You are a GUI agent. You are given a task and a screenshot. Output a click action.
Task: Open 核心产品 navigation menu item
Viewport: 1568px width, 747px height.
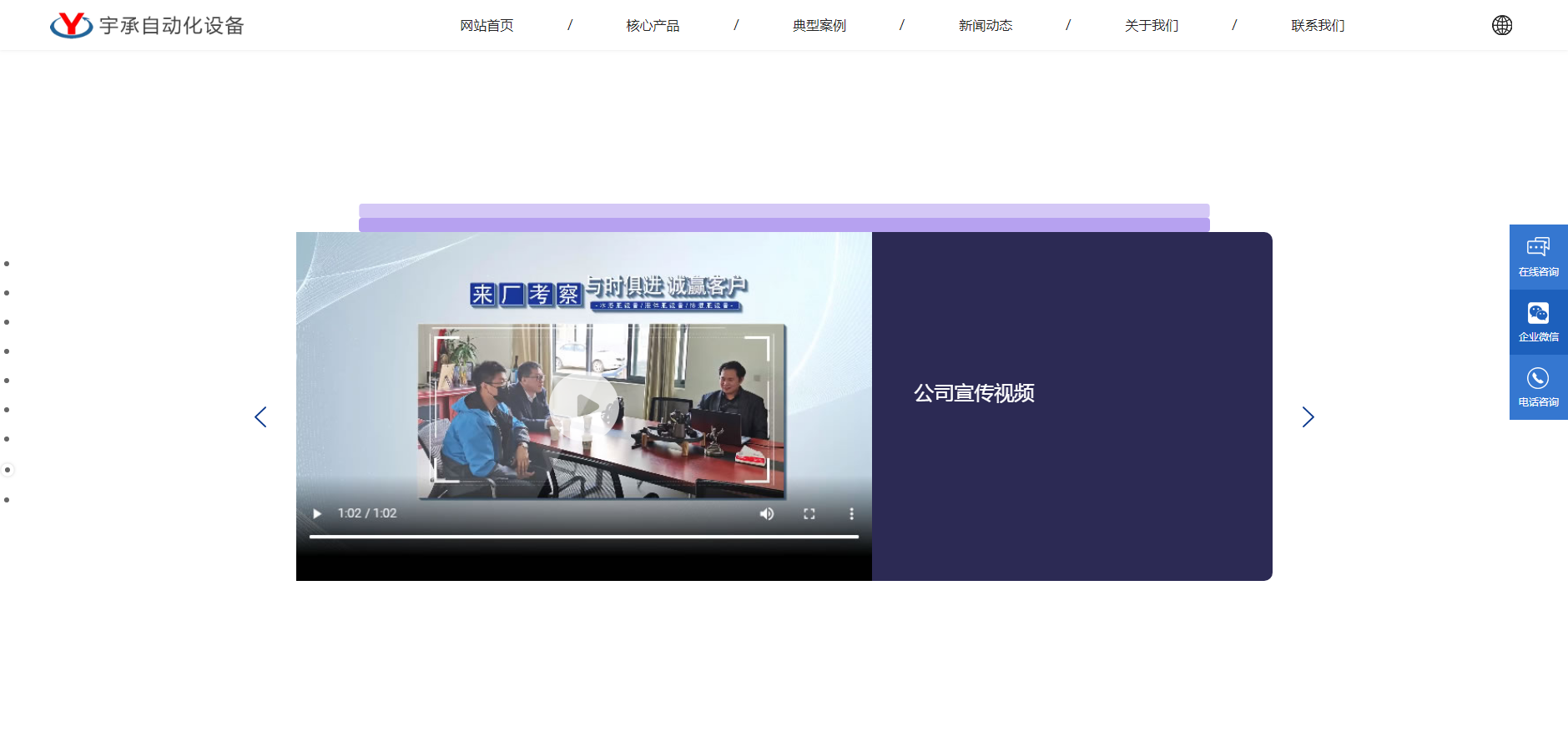click(653, 26)
